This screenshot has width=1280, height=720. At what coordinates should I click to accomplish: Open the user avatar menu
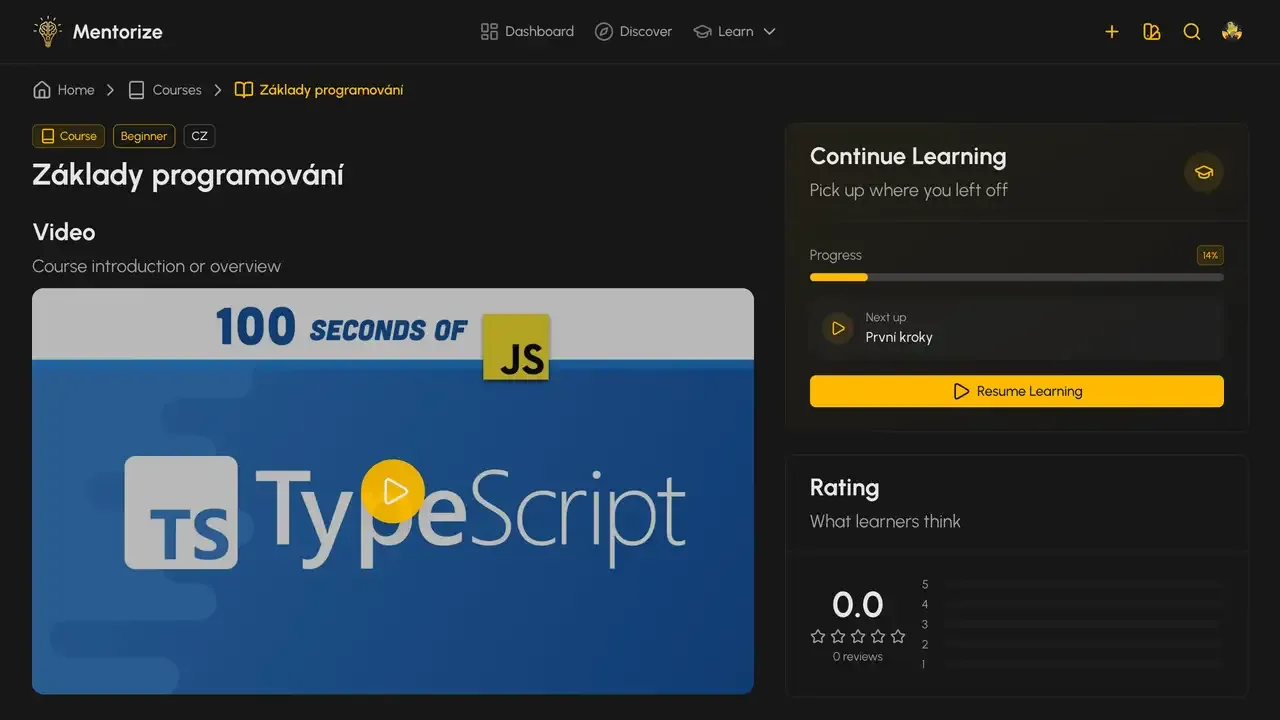[x=1232, y=31]
